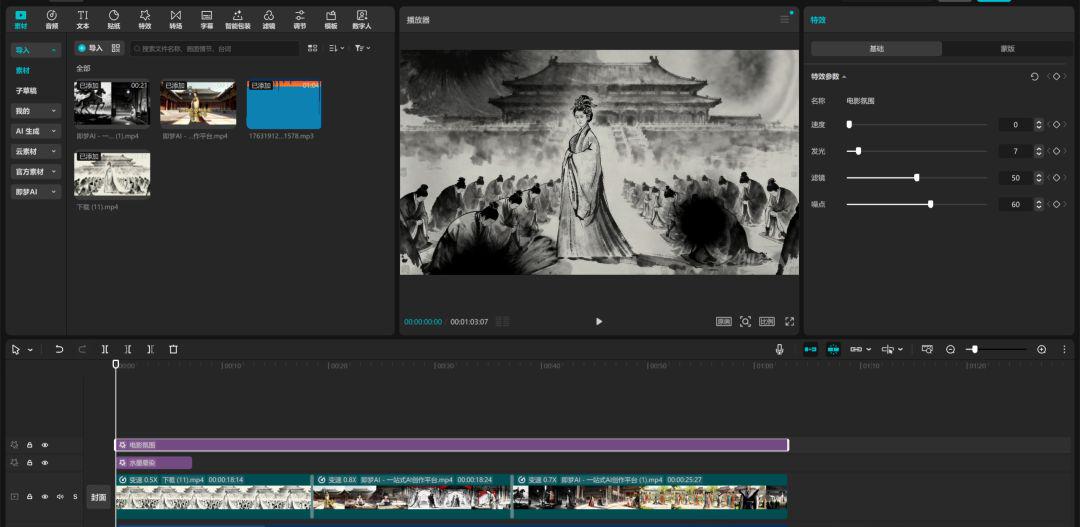Toggle main track magnet button
This screenshot has width=1080, height=527.
point(810,350)
